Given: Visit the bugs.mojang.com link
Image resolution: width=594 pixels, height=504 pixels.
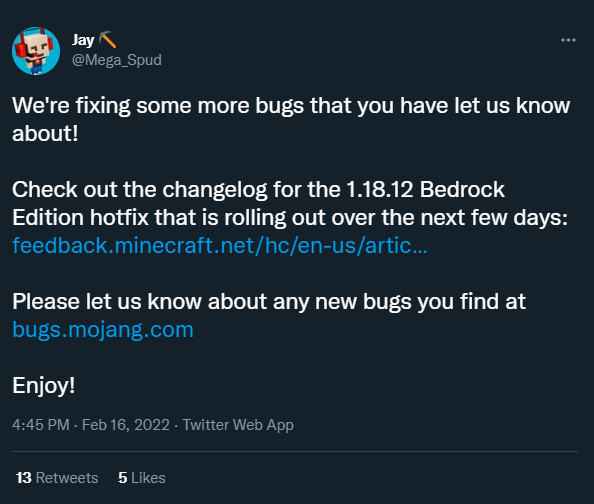Looking at the screenshot, I should tap(103, 330).
